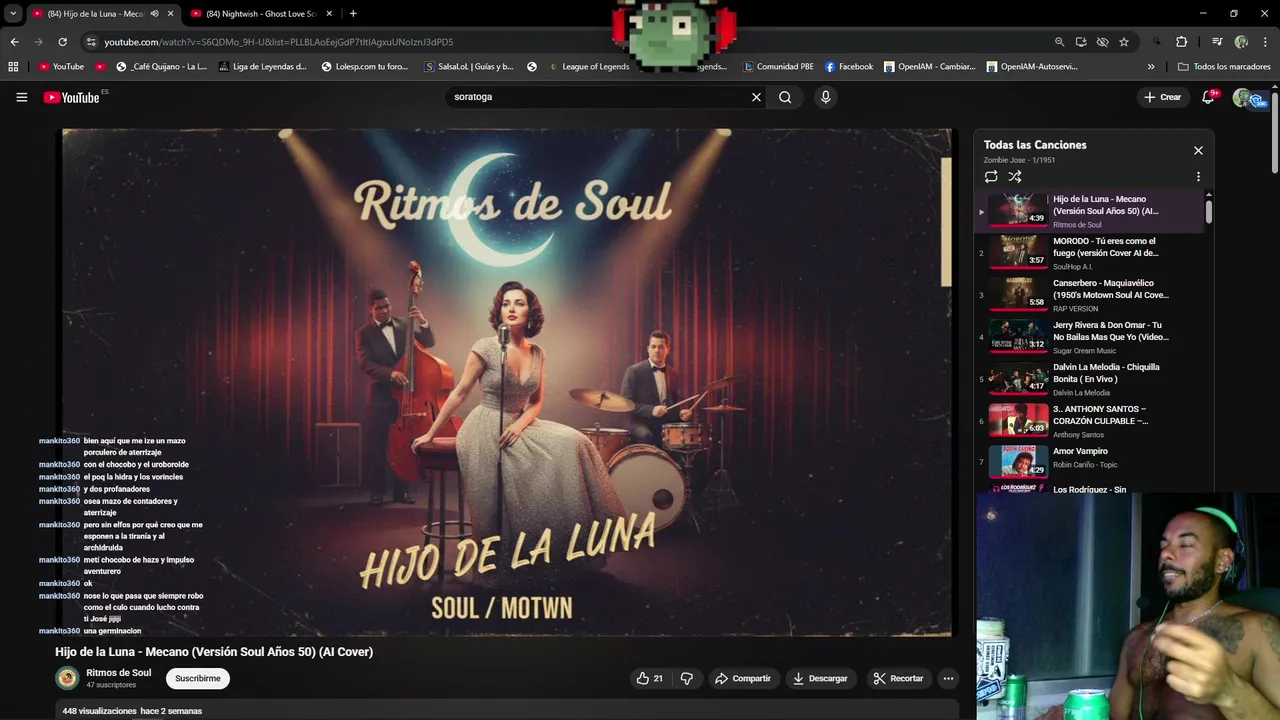Bookmark this page with the star

(x=1124, y=42)
